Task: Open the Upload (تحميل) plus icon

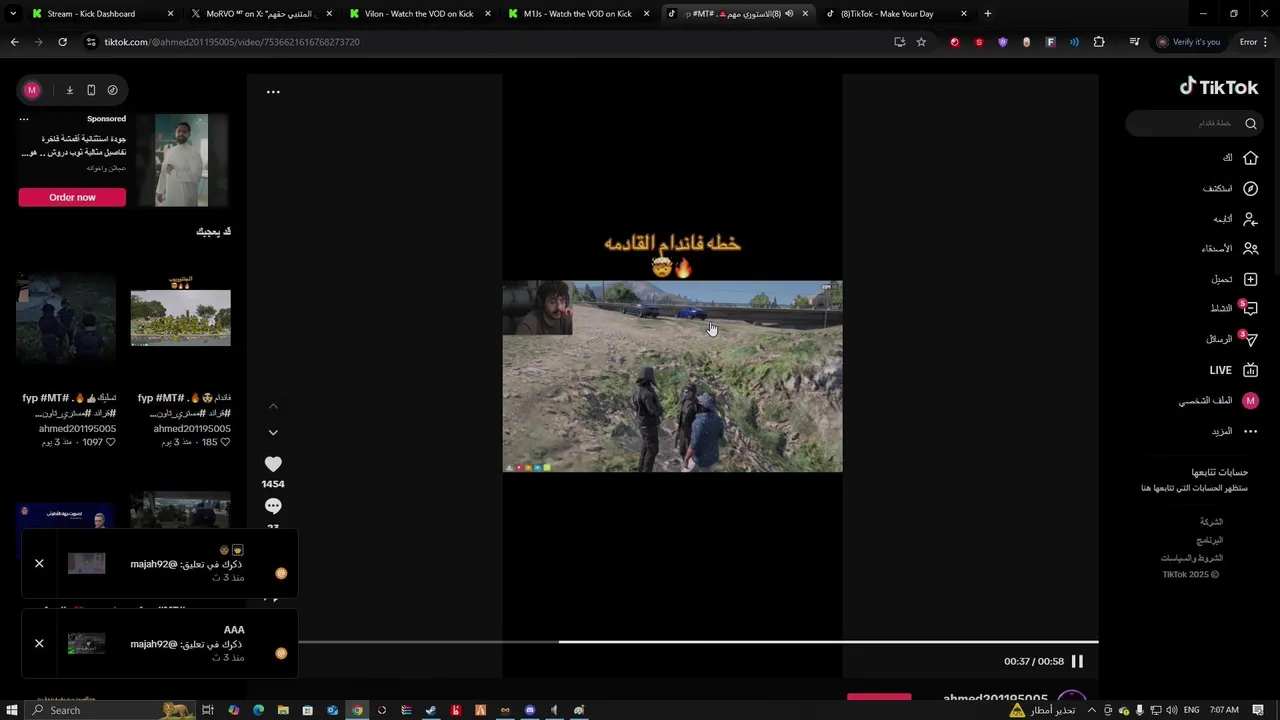Action: pos(1250,279)
